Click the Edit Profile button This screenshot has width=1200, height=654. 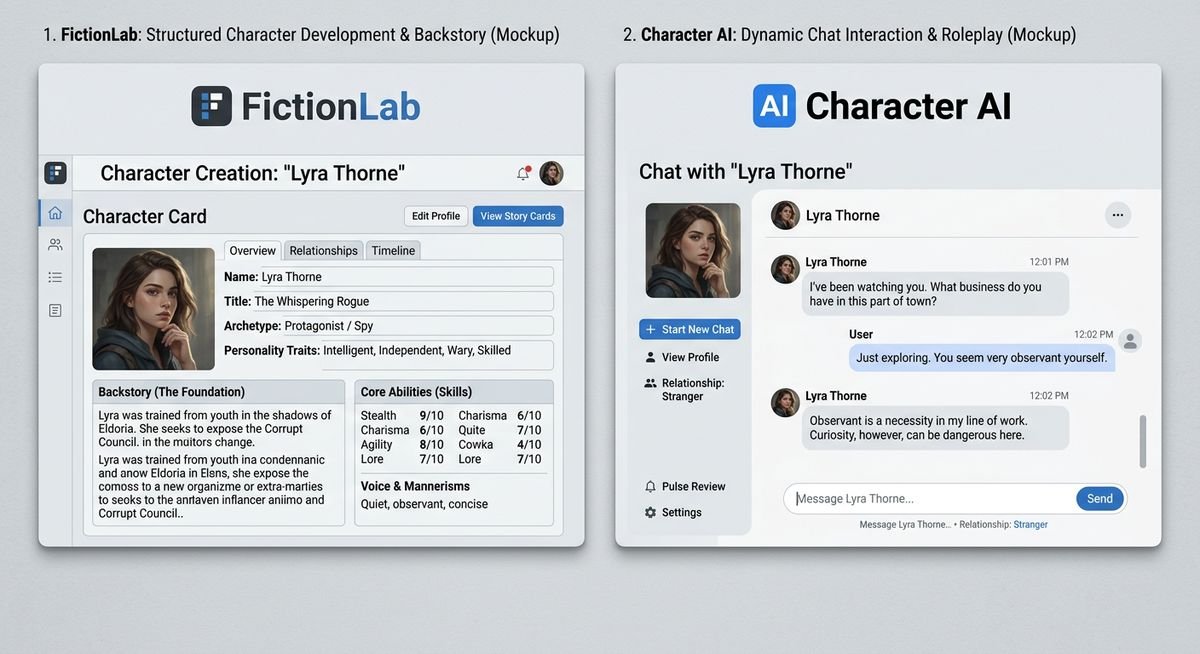435,215
